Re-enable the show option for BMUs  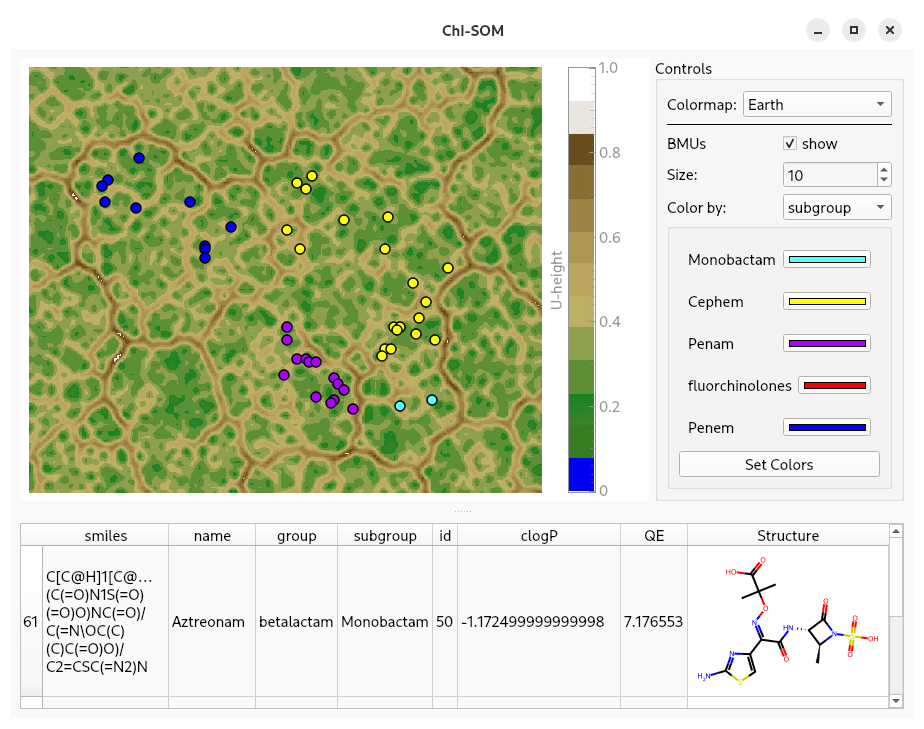[x=790, y=143]
